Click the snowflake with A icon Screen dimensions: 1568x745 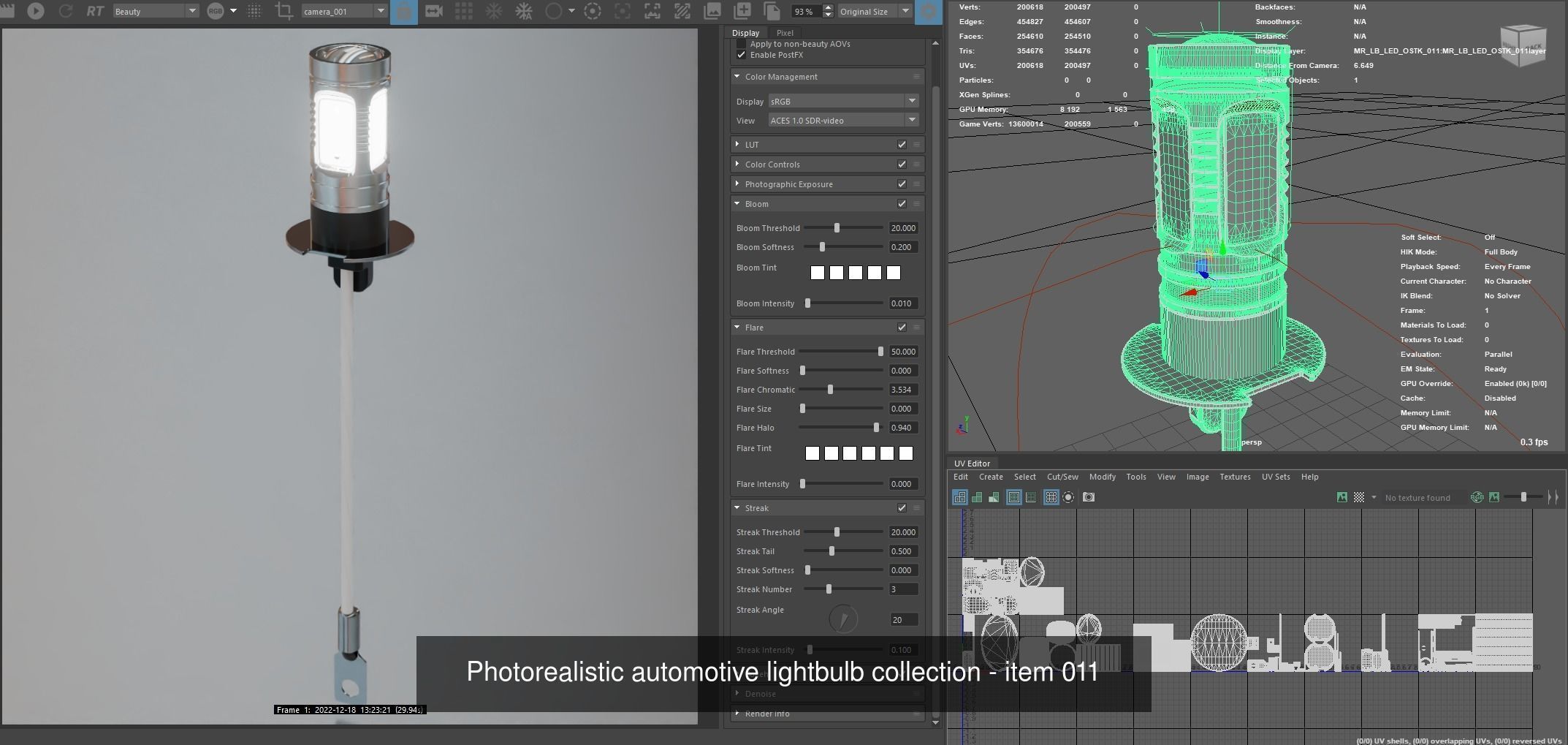coord(524,11)
